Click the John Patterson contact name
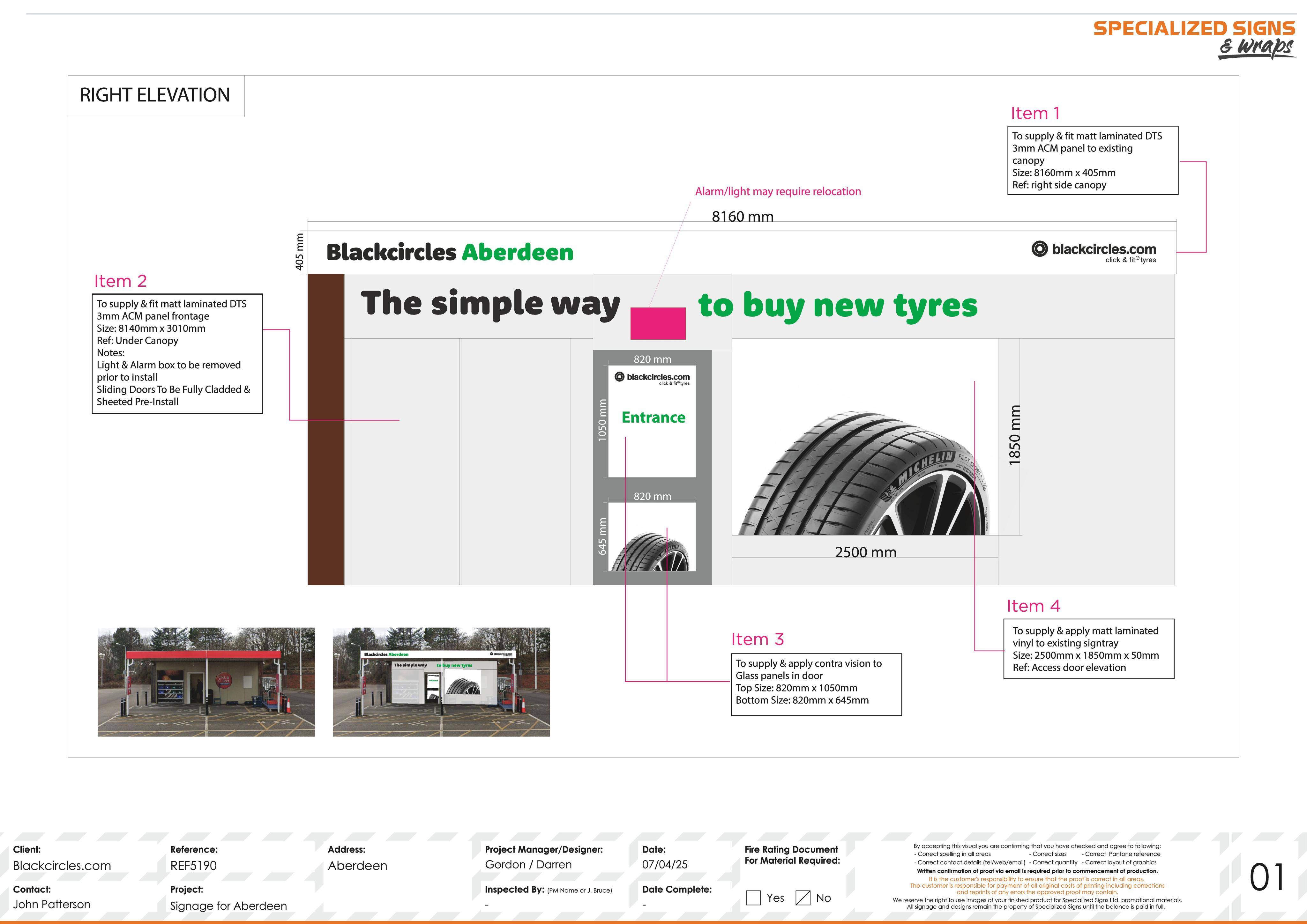This screenshot has width=1307, height=924. click(52, 904)
